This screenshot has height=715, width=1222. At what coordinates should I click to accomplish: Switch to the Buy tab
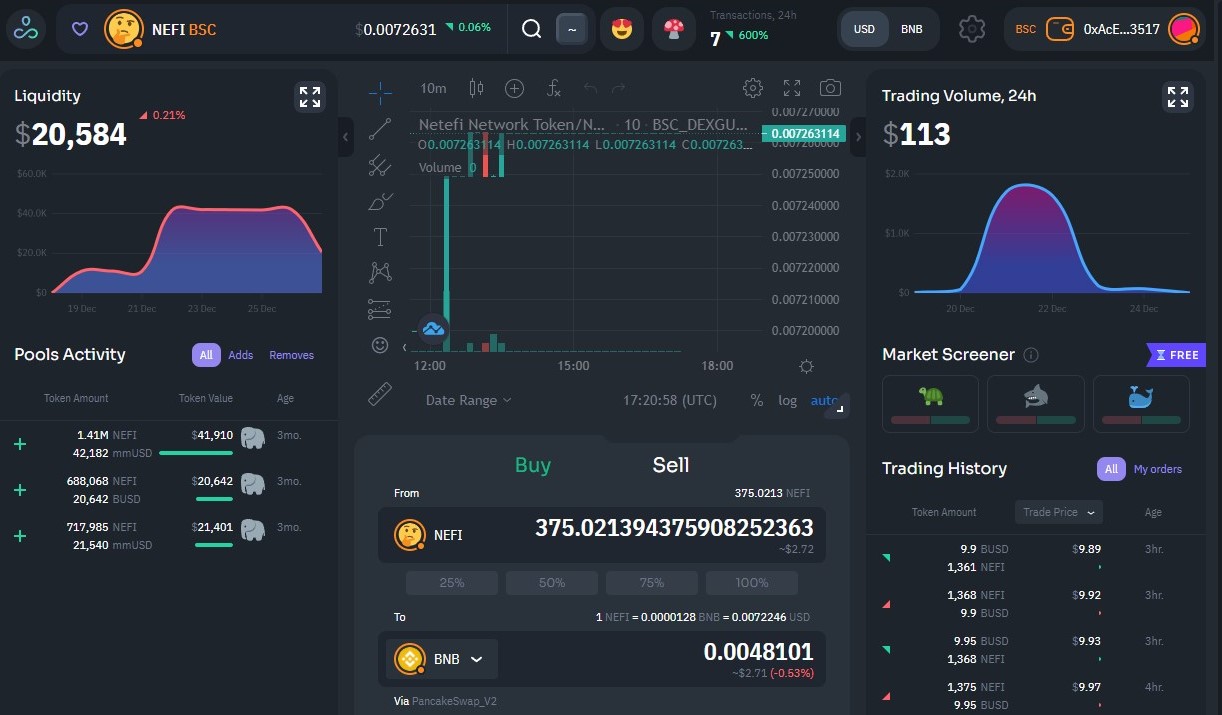533,465
